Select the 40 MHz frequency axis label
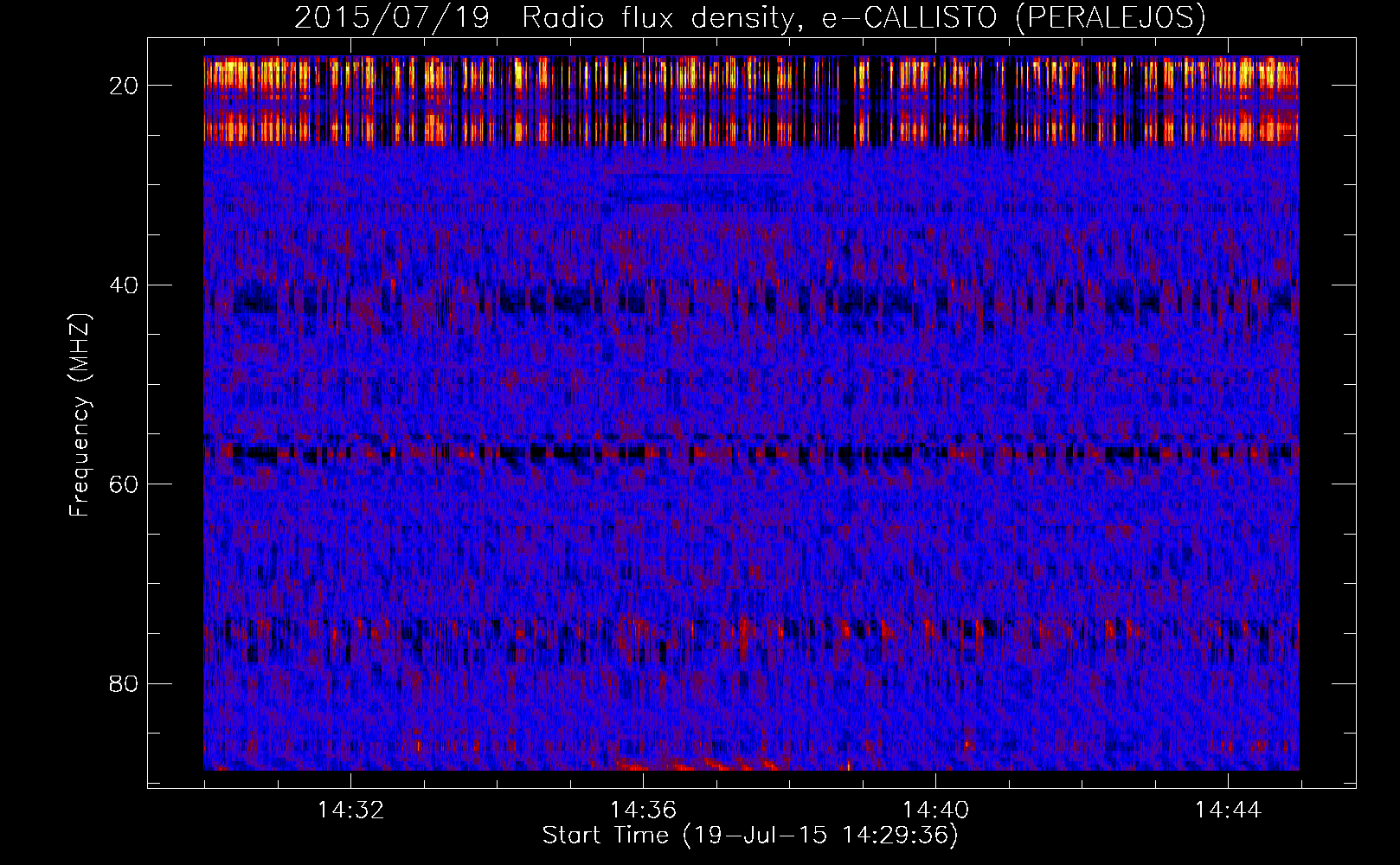1400x865 pixels. click(125, 285)
